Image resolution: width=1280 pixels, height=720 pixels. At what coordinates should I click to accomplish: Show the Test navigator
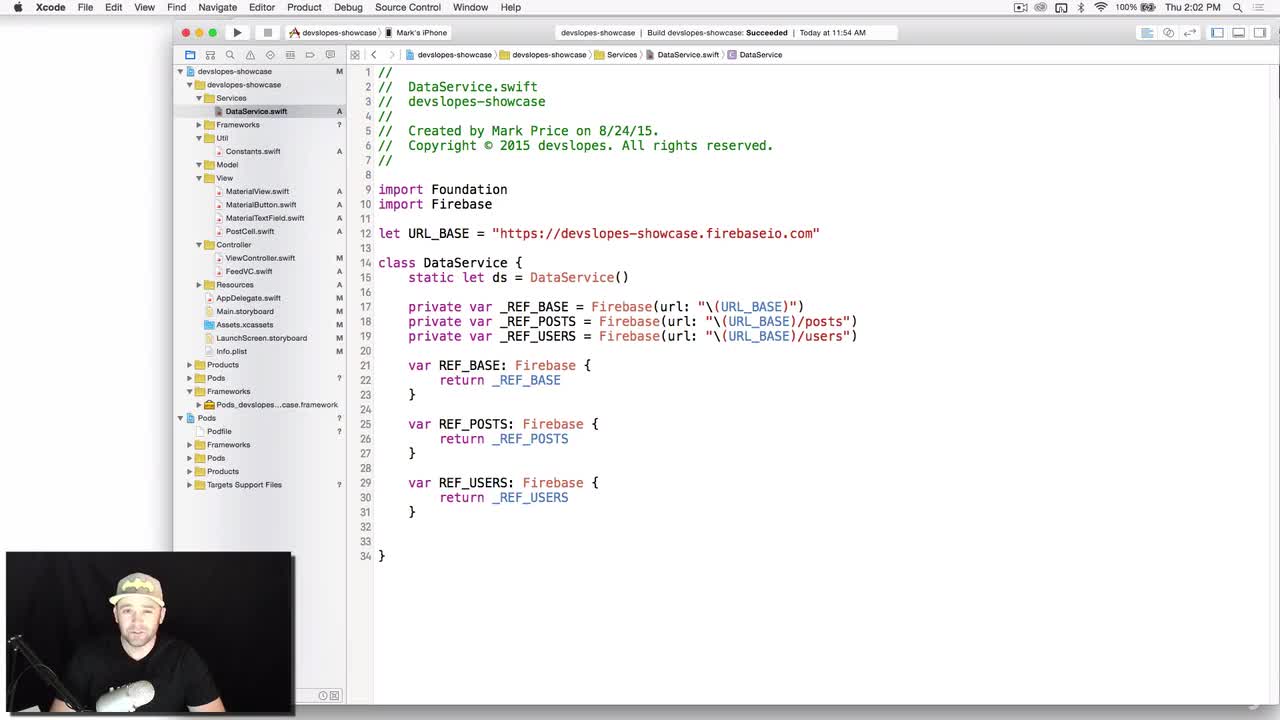click(270, 54)
